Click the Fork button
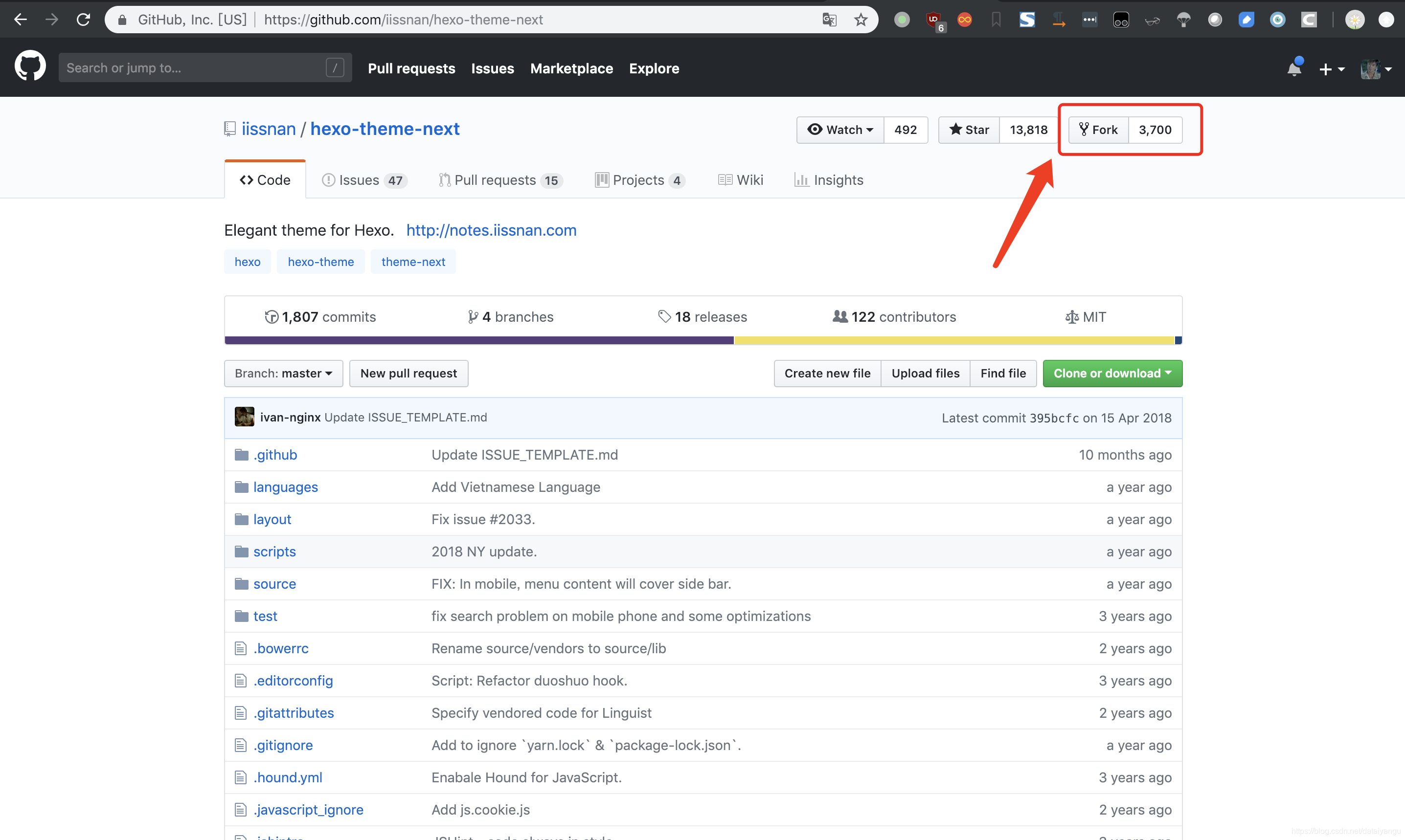This screenshot has width=1405, height=840. pyautogui.click(x=1099, y=130)
